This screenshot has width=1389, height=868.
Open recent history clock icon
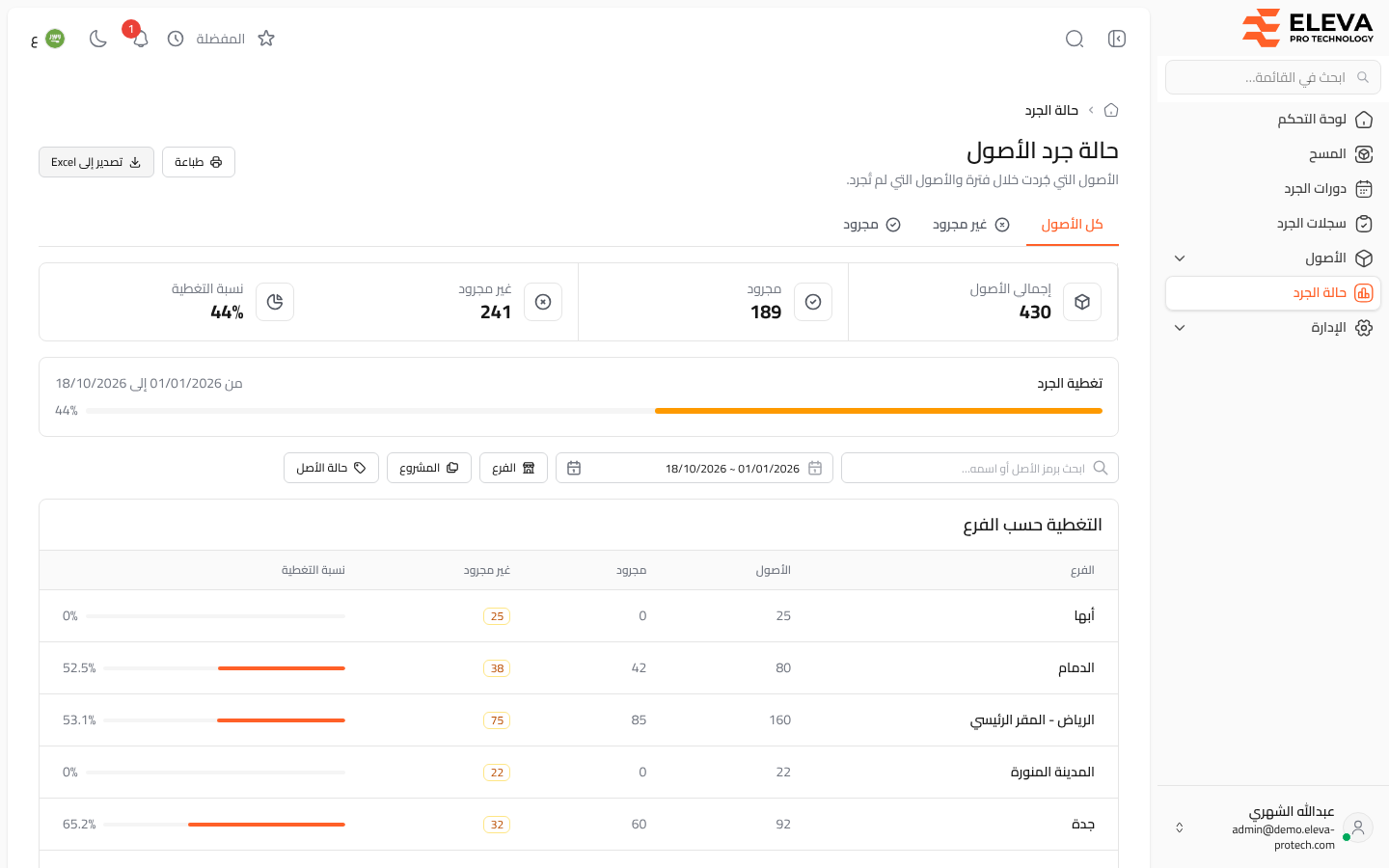point(176,39)
